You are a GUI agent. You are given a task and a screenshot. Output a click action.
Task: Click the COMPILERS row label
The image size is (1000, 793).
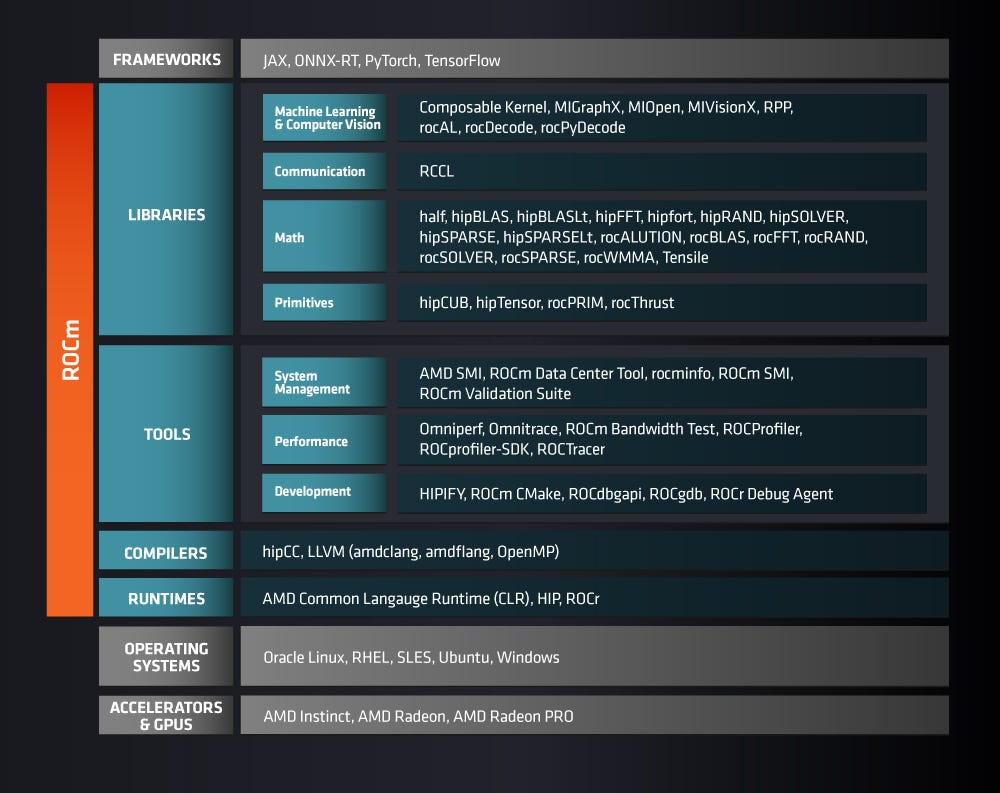165,551
